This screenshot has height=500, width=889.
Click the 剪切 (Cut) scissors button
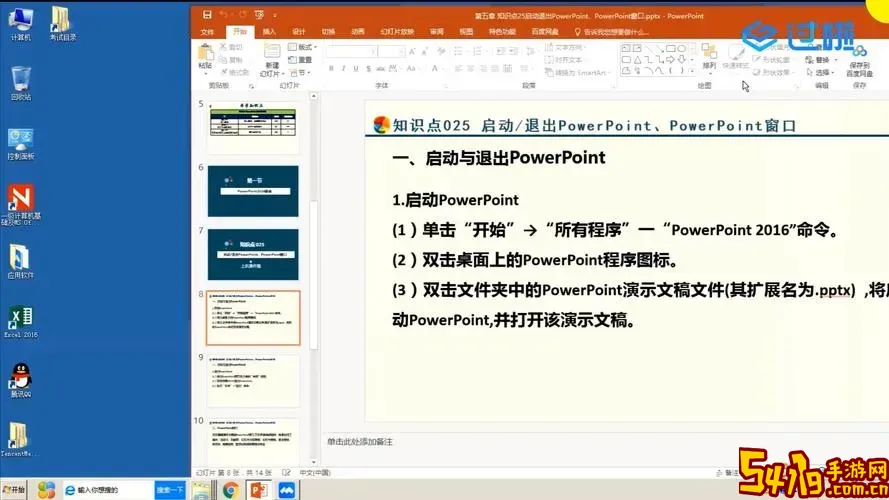tap(231, 47)
